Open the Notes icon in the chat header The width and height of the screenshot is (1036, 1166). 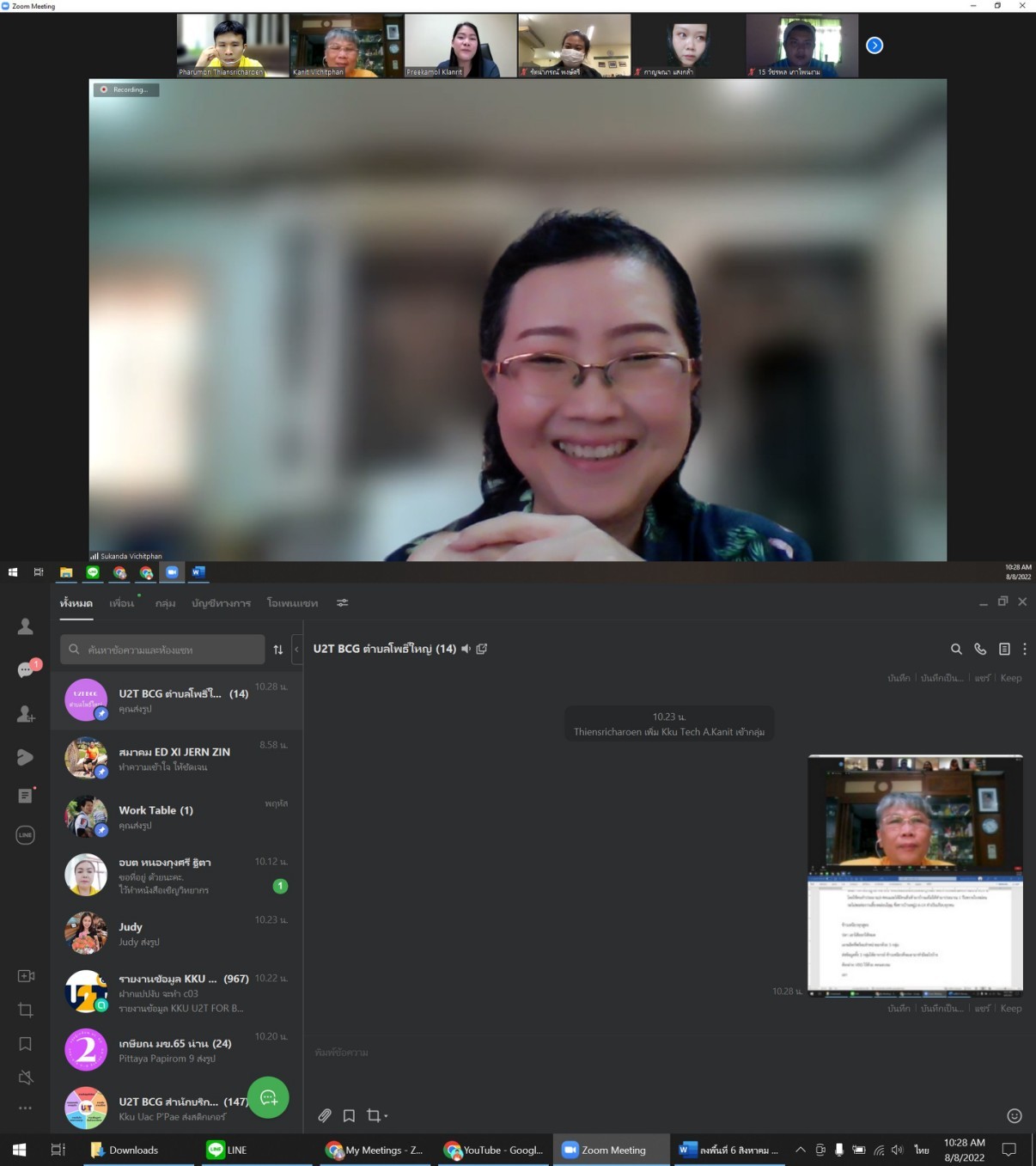pyautogui.click(x=1004, y=650)
